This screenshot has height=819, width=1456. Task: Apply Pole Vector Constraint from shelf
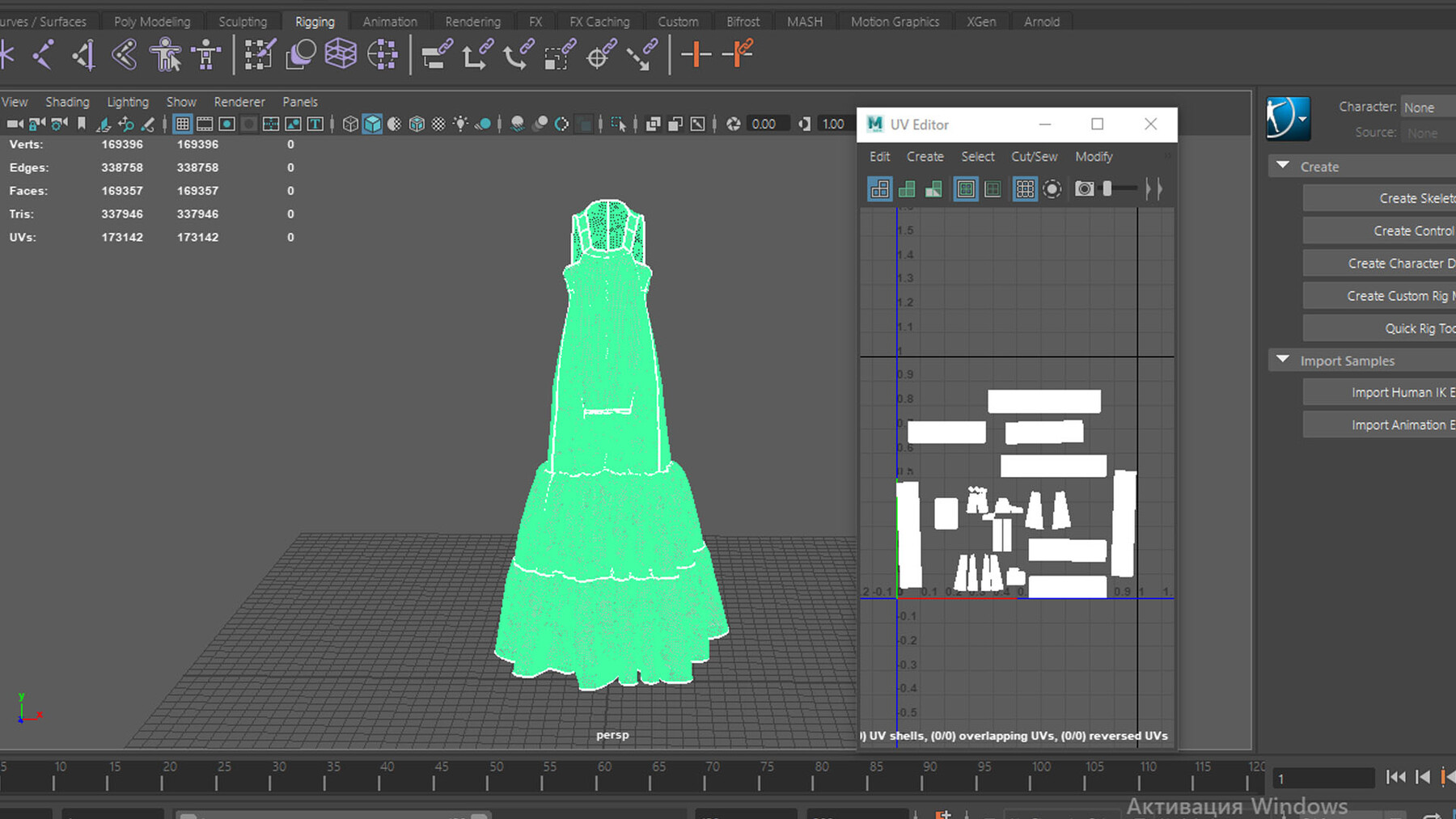tap(642, 55)
